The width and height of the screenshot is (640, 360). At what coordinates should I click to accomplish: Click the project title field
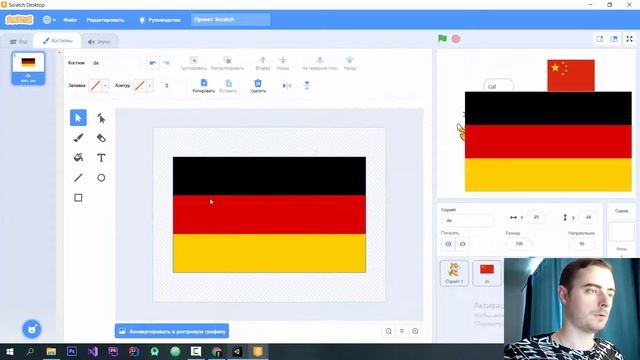[x=231, y=20]
